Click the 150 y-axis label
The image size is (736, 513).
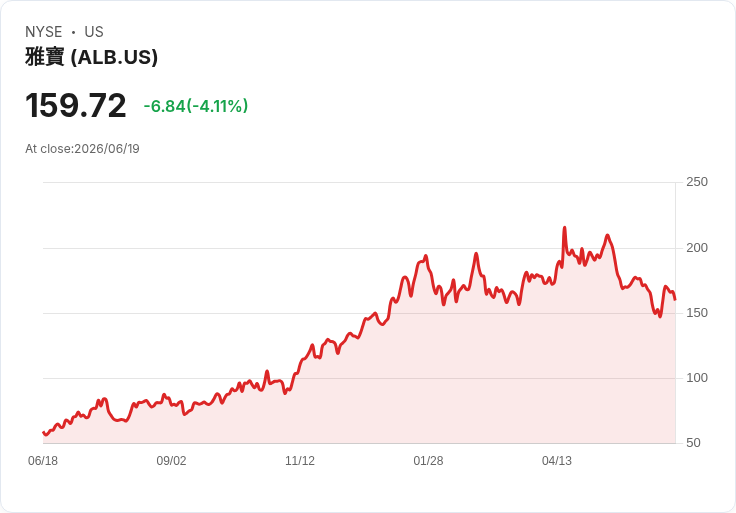(697, 313)
